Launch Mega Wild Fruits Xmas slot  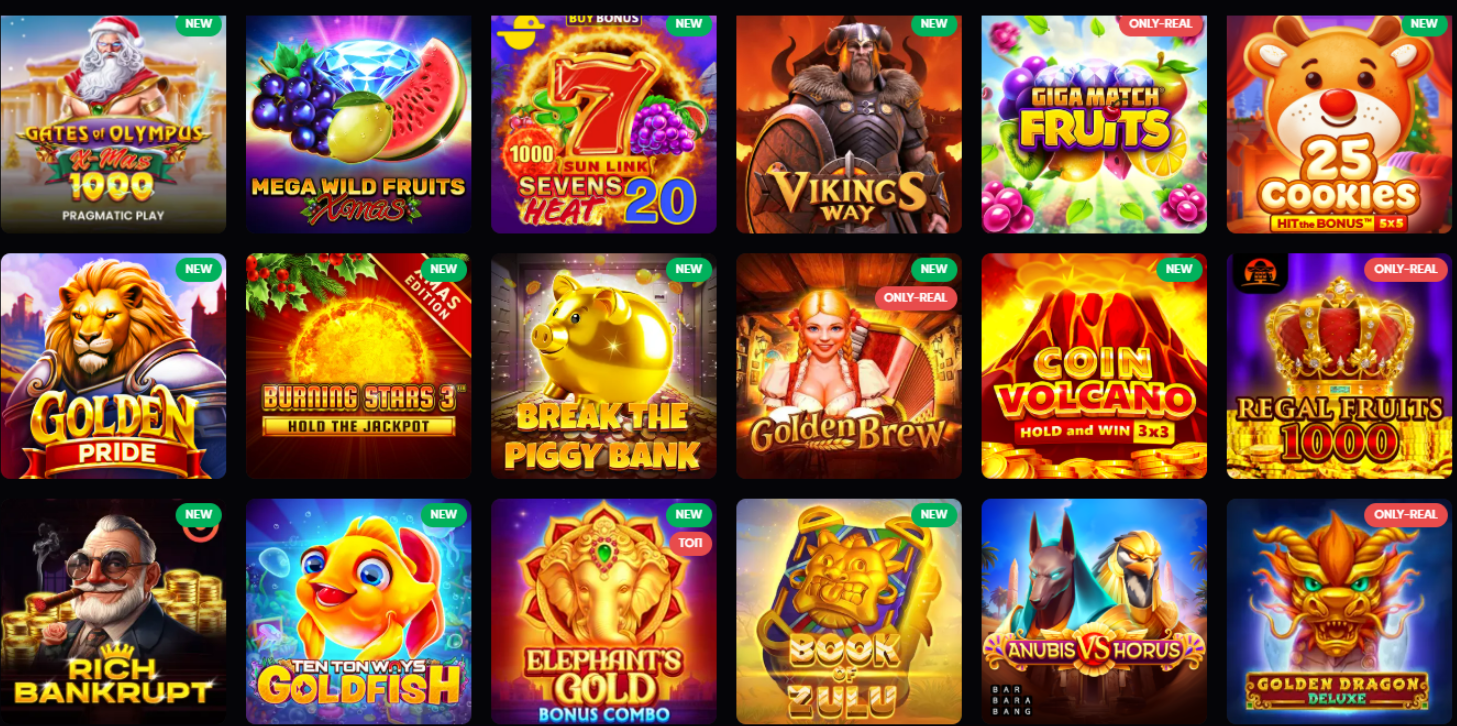(358, 124)
